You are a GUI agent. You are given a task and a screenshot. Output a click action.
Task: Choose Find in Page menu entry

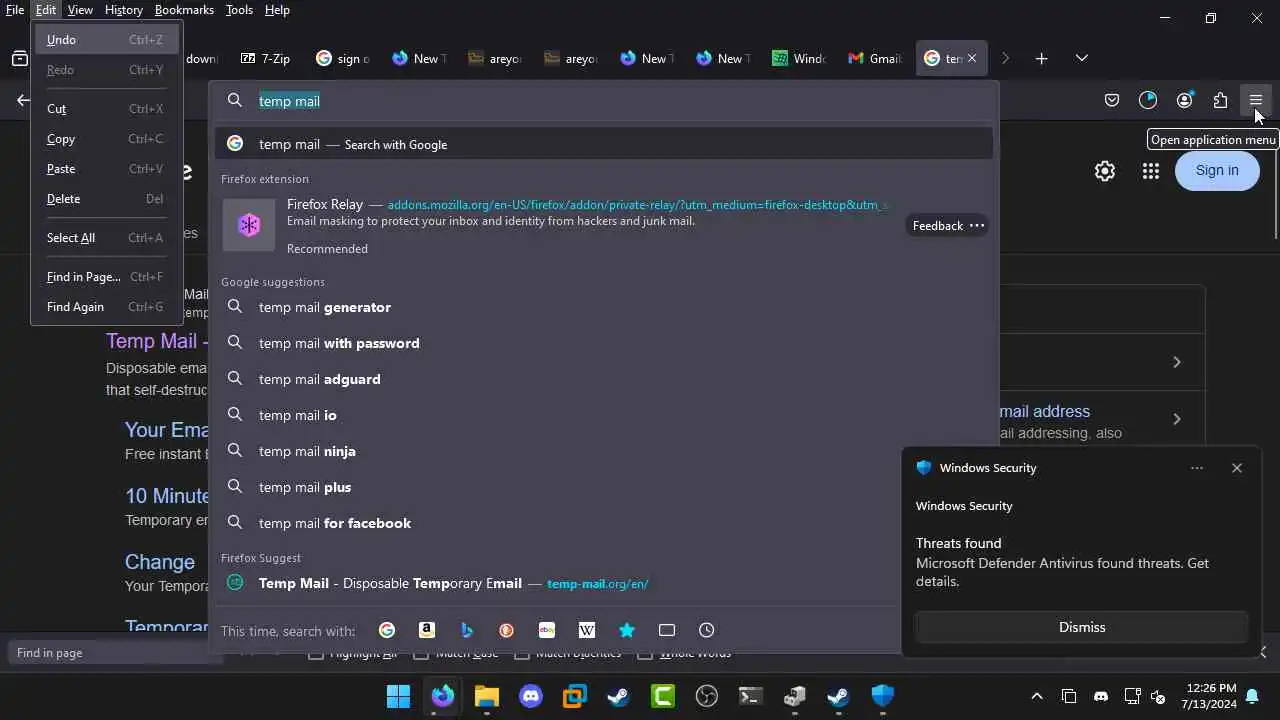(106, 277)
